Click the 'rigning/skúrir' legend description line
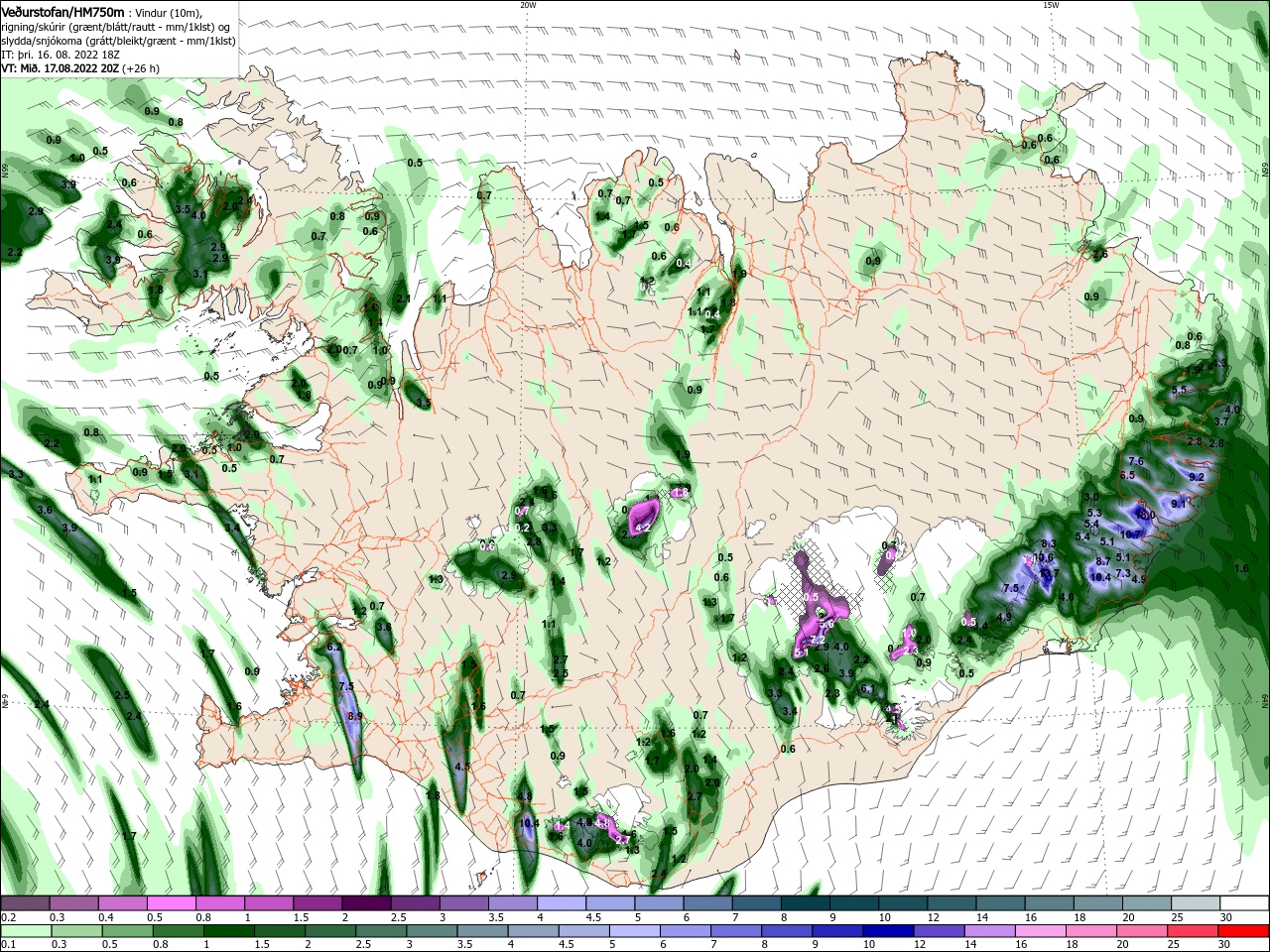Viewport: 1270px width, 952px height. coord(116,27)
